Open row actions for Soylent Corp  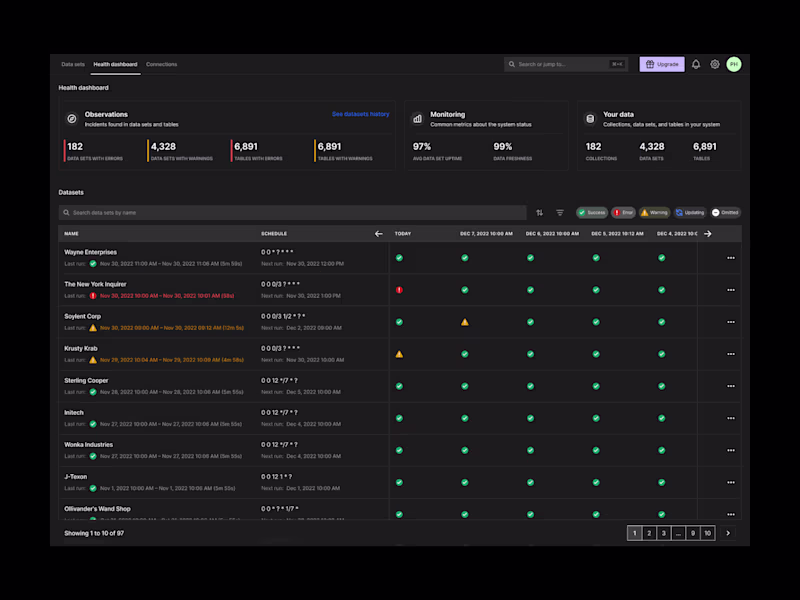click(731, 322)
